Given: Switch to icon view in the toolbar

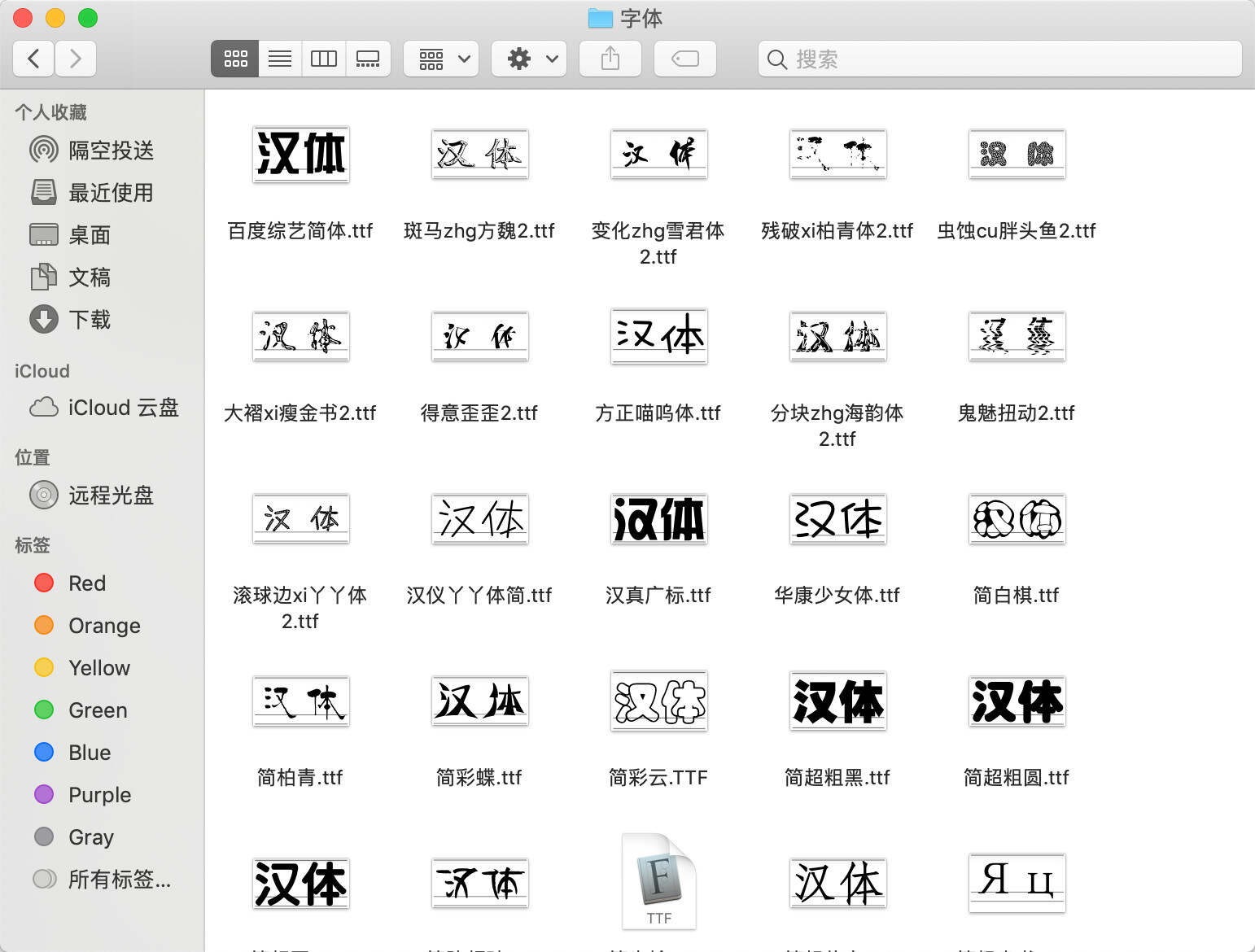Looking at the screenshot, I should point(234,58).
